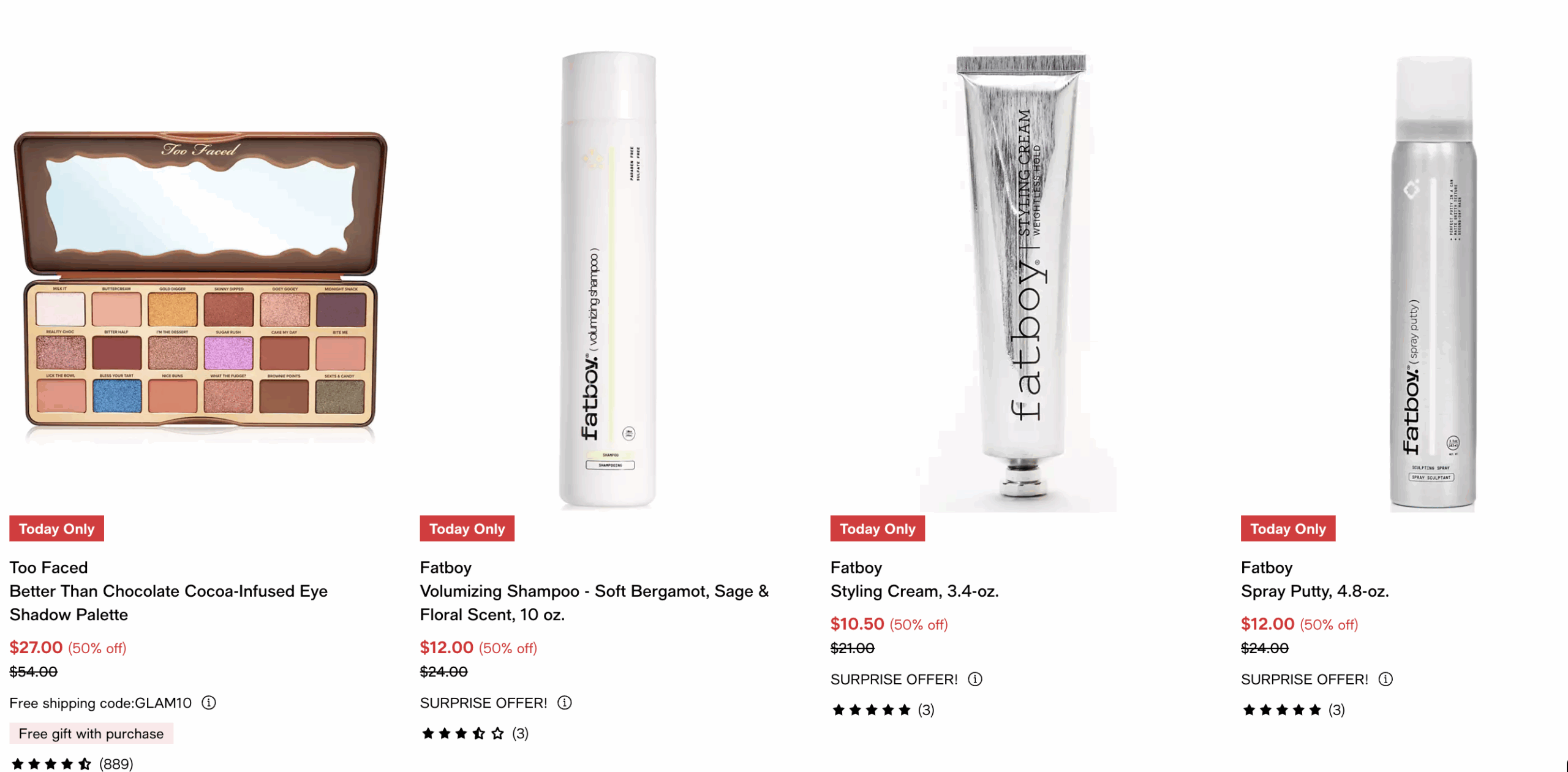Click Today Only badge on Too Faced palette

[x=56, y=529]
